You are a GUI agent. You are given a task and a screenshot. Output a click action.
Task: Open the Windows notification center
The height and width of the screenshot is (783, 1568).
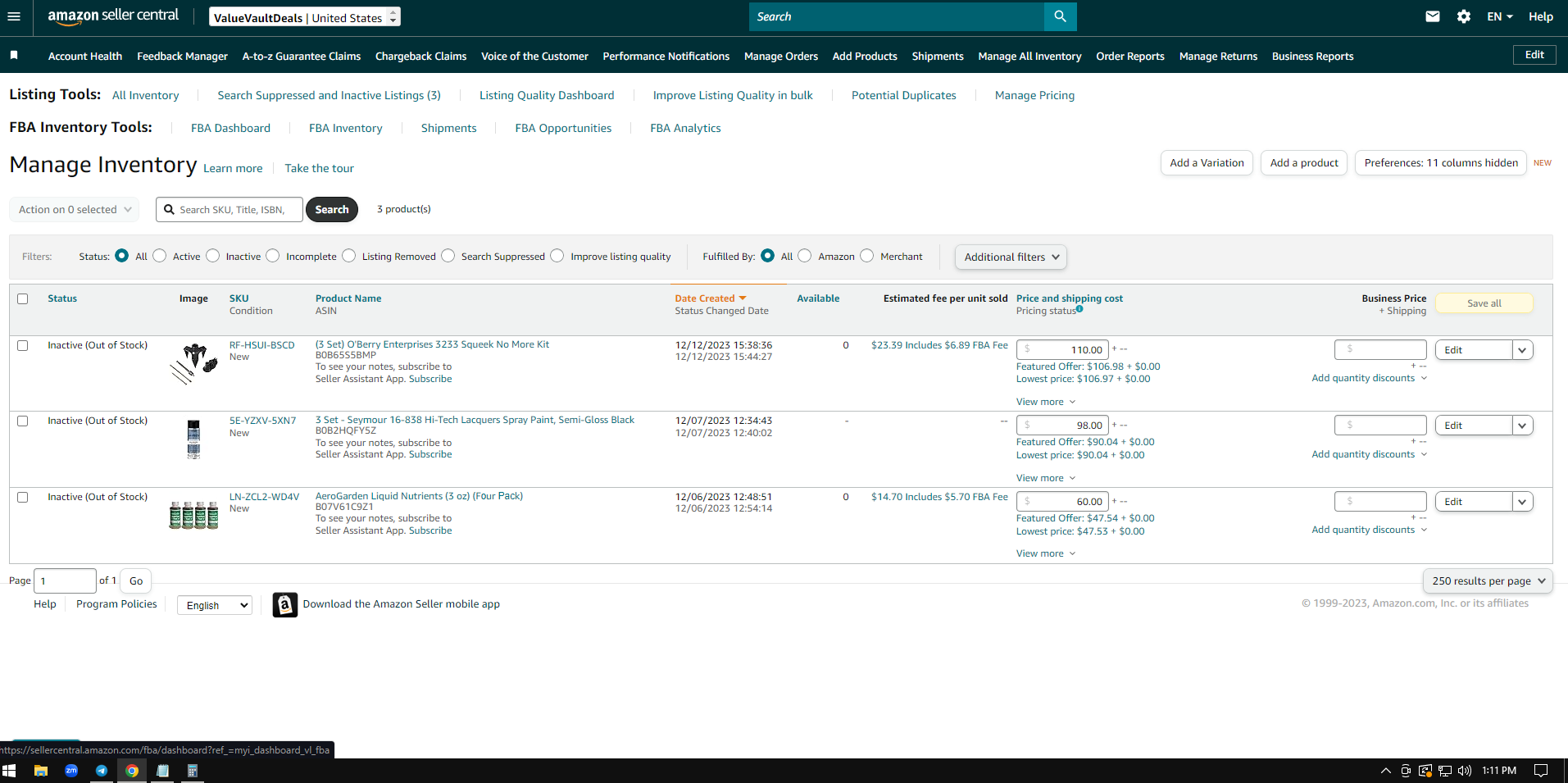coord(1541,771)
